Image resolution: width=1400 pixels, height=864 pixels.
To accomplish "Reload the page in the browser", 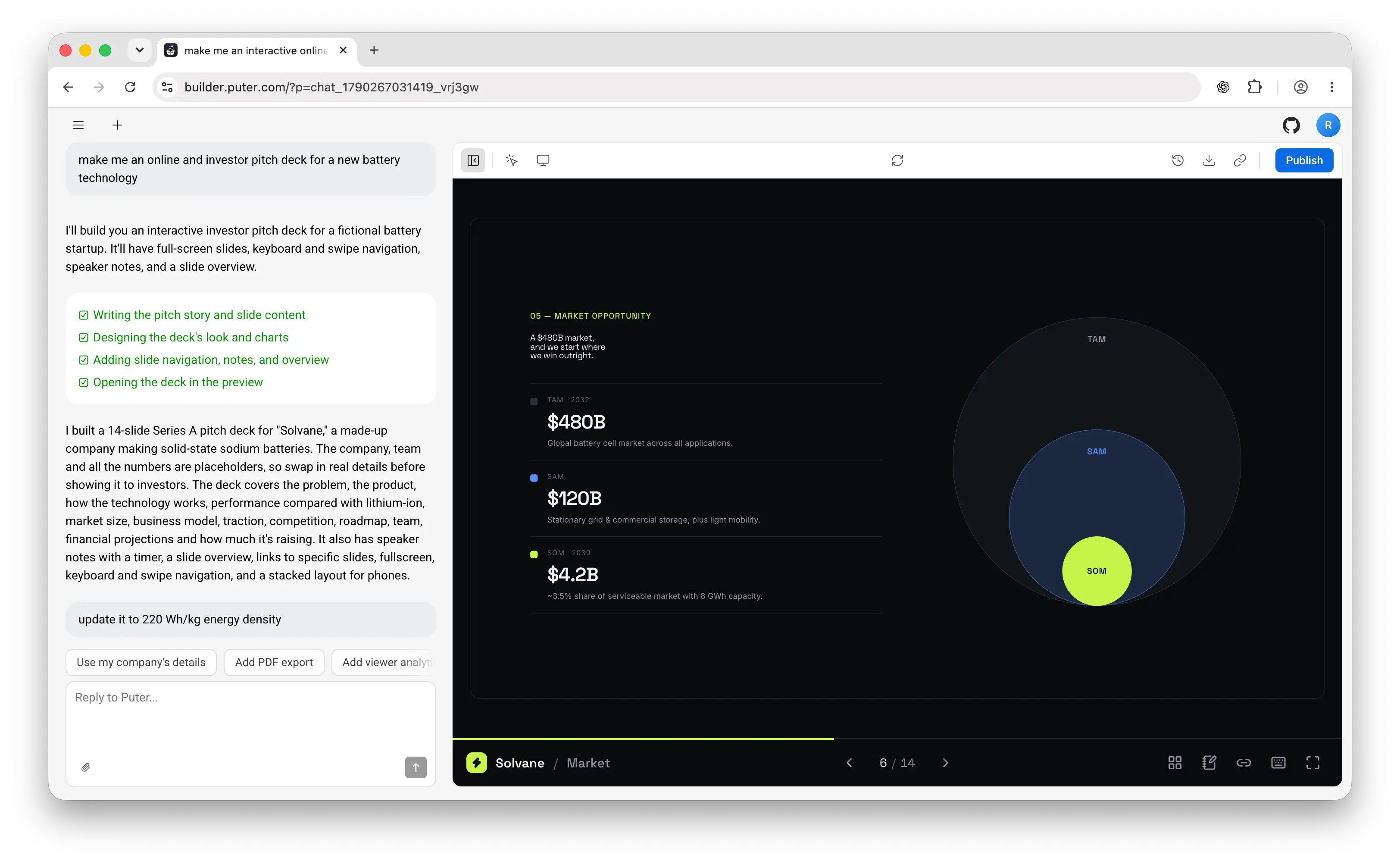I will coord(130,87).
